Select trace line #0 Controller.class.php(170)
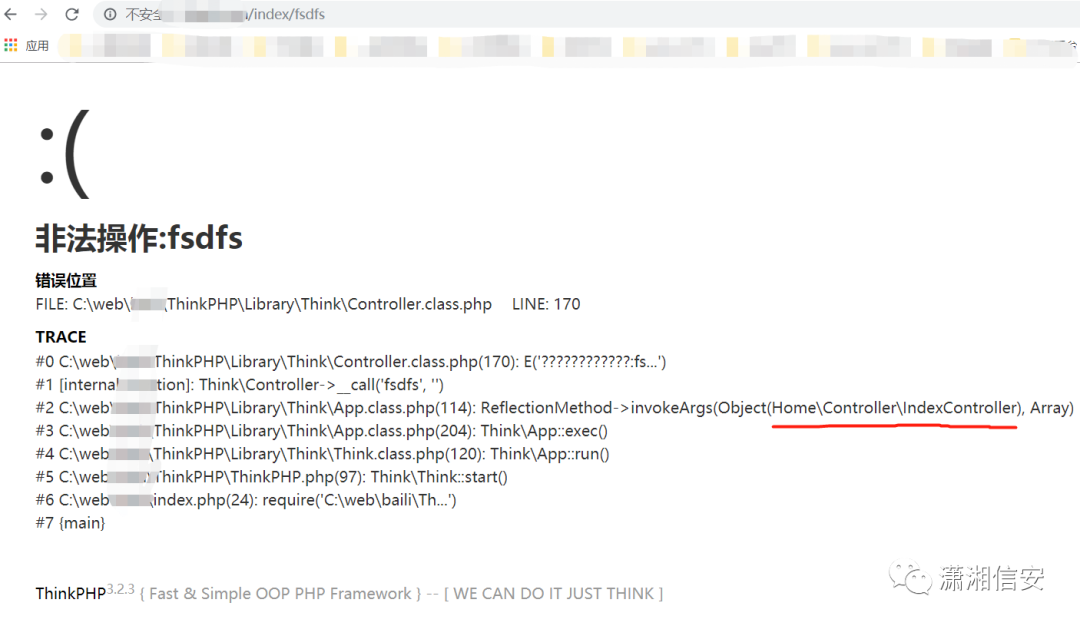Image resolution: width=1080 pixels, height=626 pixels. tap(351, 362)
